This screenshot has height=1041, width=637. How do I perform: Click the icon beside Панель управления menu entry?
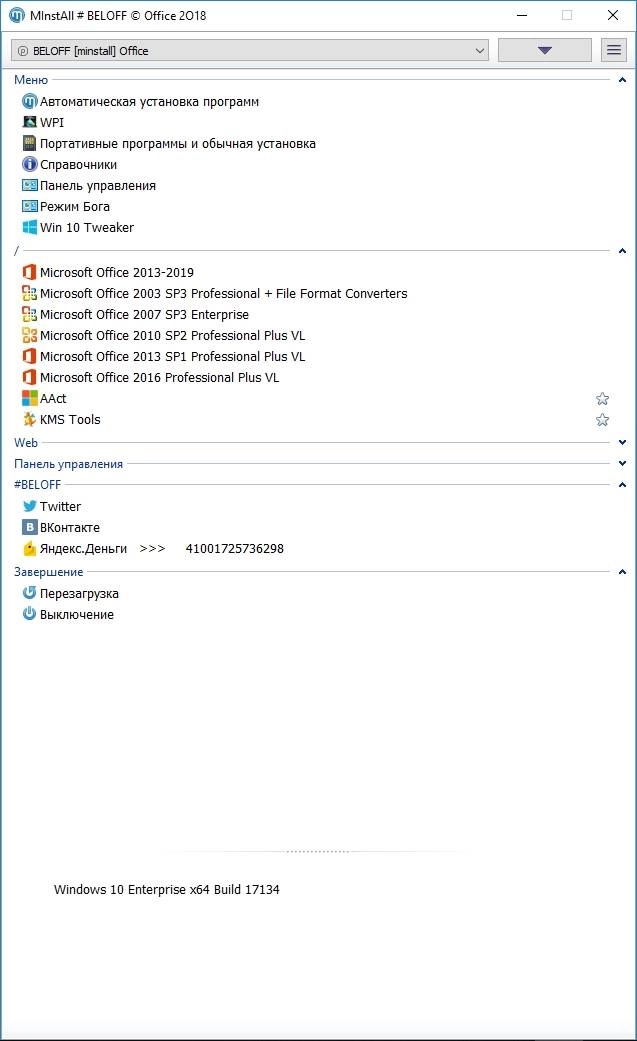(29, 185)
